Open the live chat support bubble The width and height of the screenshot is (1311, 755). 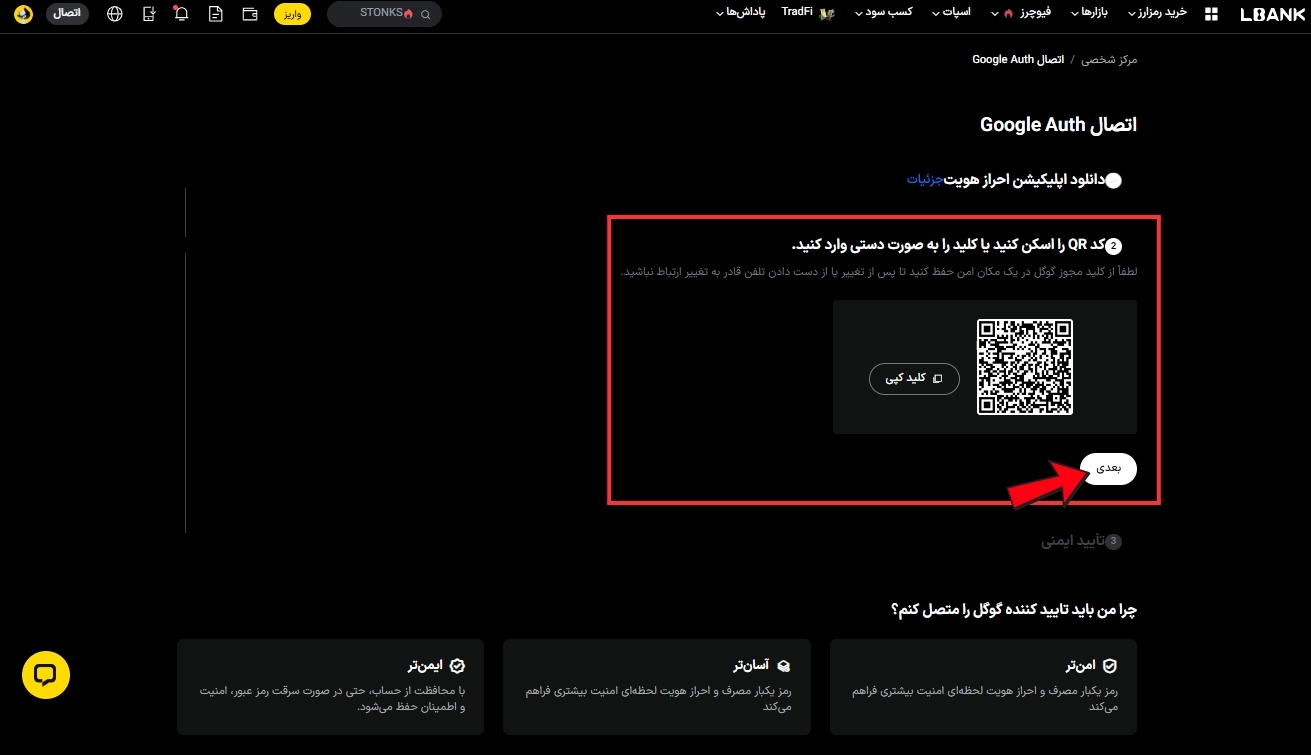[46, 675]
